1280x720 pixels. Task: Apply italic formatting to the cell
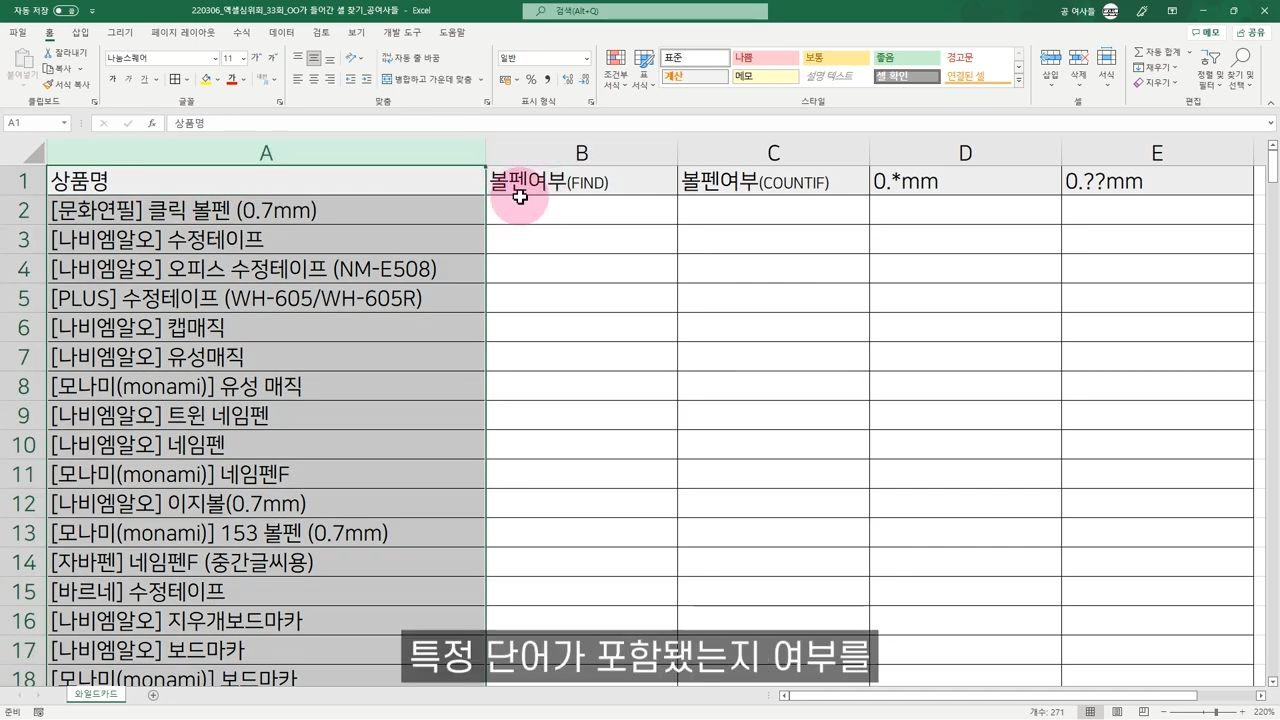[129, 79]
